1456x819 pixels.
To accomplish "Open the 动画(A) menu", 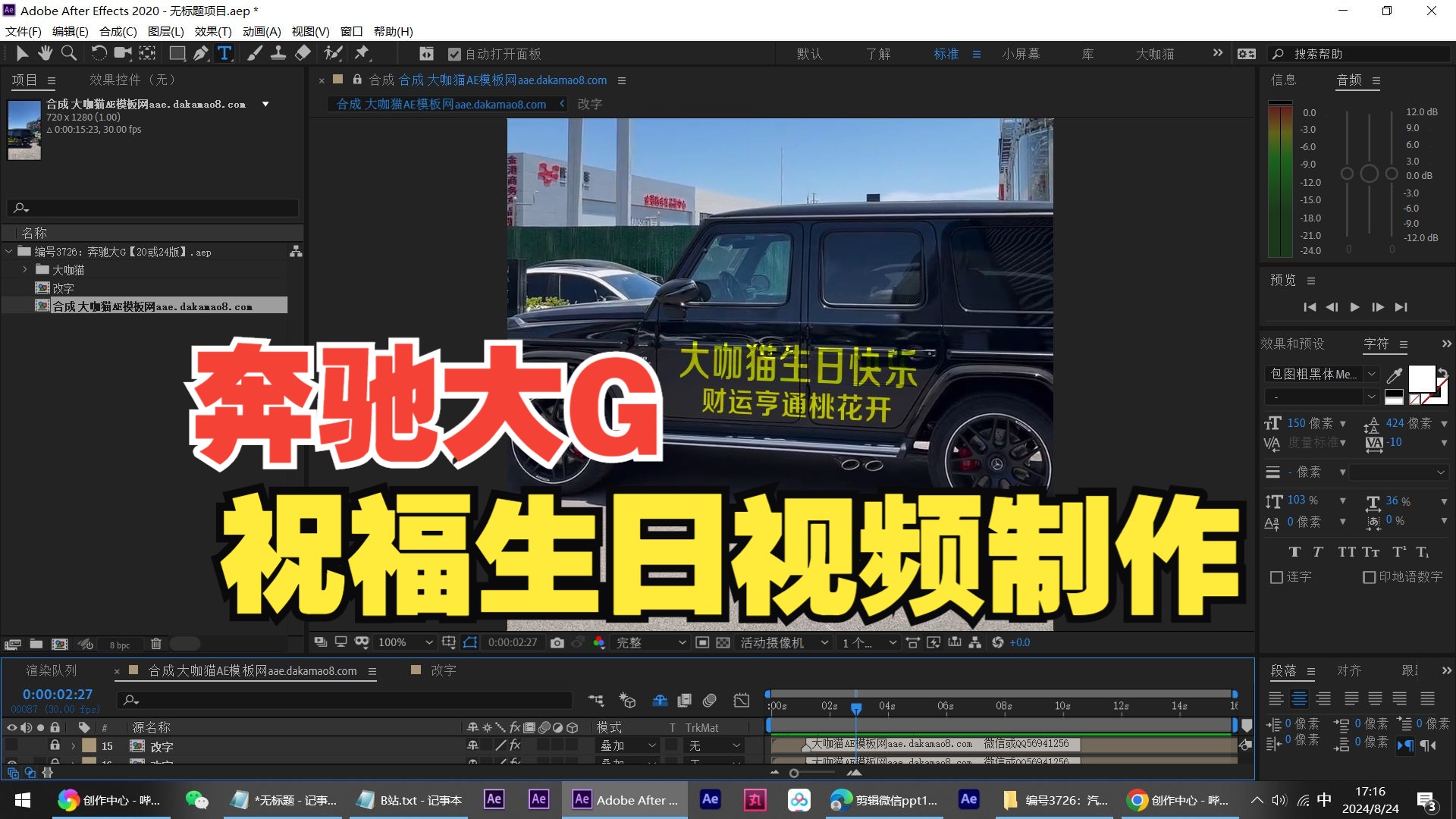I will 262,31.
